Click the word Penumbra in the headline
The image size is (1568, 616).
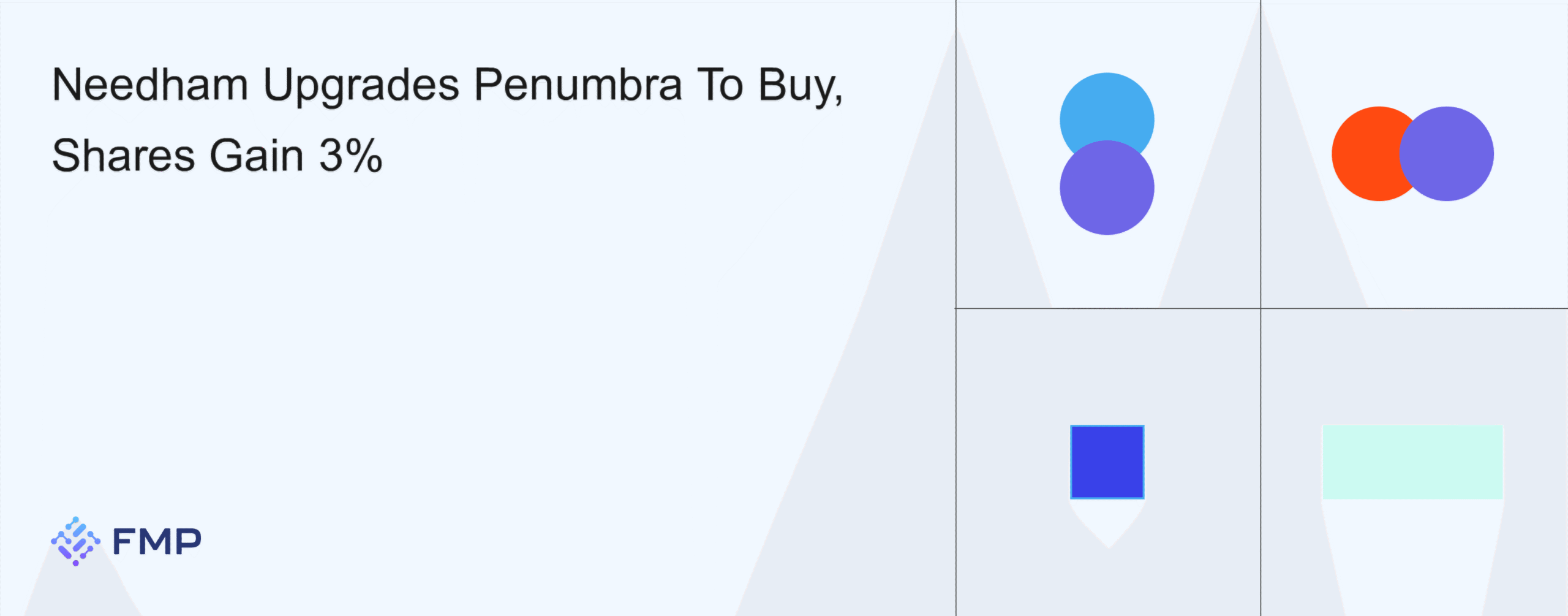pos(577,85)
